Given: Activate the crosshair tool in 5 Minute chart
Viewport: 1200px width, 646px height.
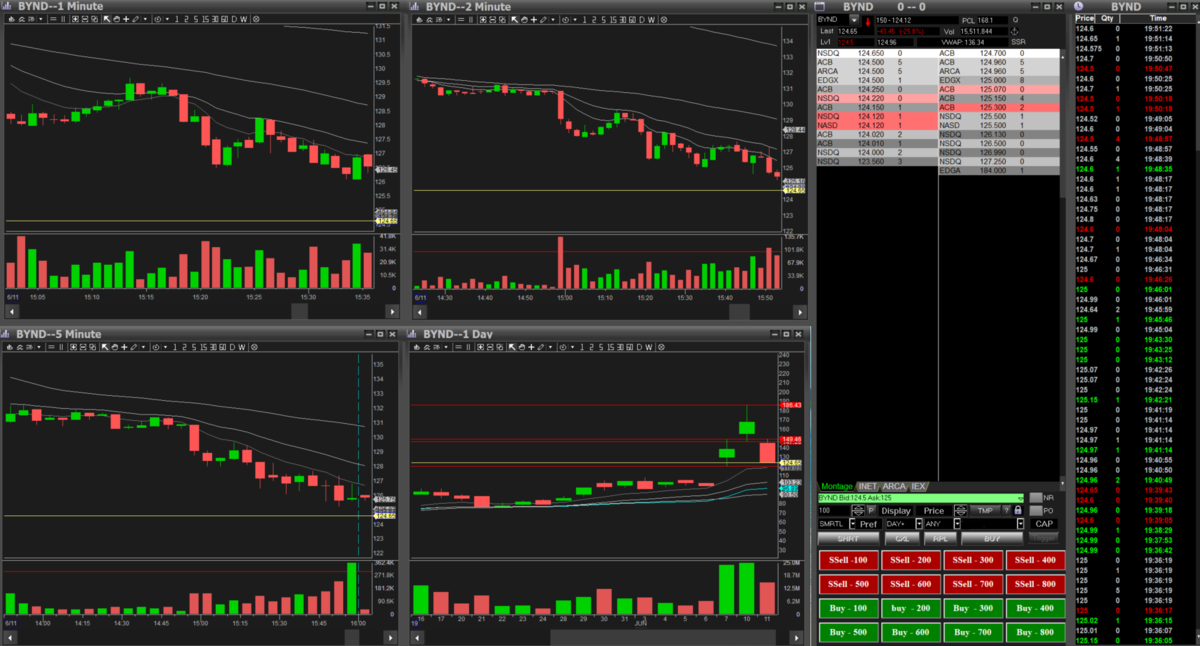Looking at the screenshot, I should pyautogui.click(x=126, y=346).
